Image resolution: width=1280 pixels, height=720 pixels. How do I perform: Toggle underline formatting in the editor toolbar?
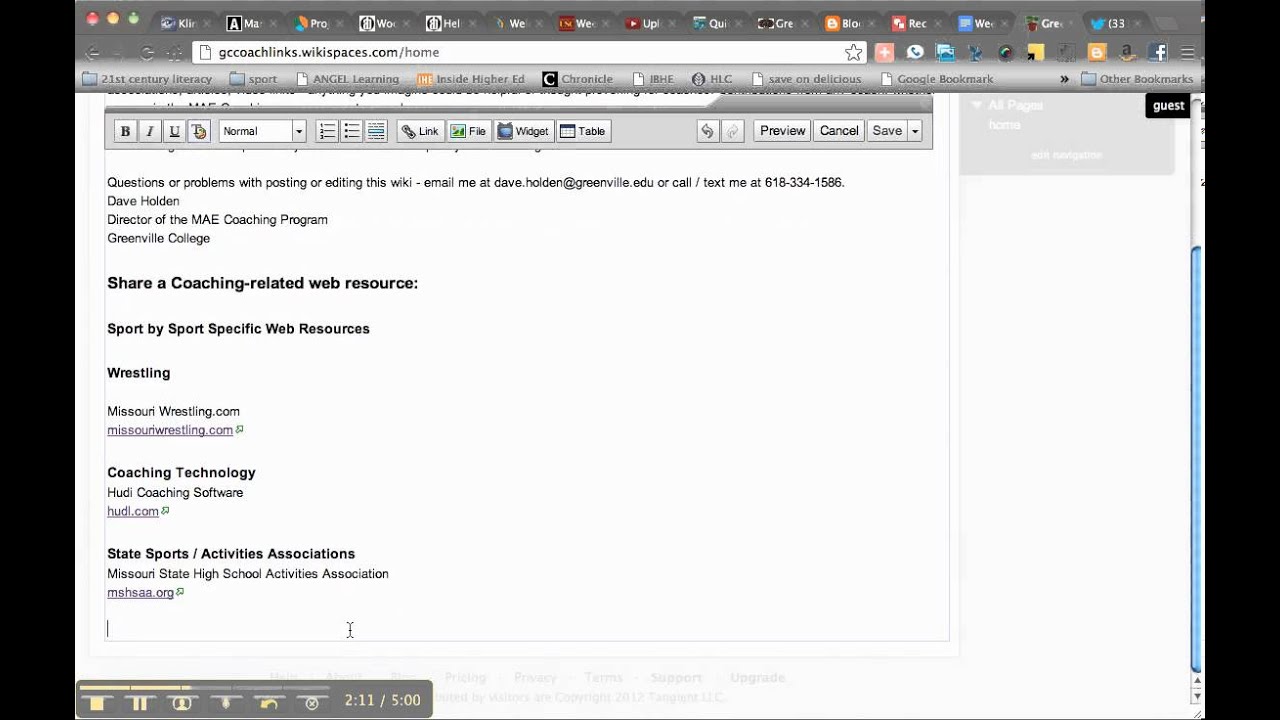(x=174, y=131)
